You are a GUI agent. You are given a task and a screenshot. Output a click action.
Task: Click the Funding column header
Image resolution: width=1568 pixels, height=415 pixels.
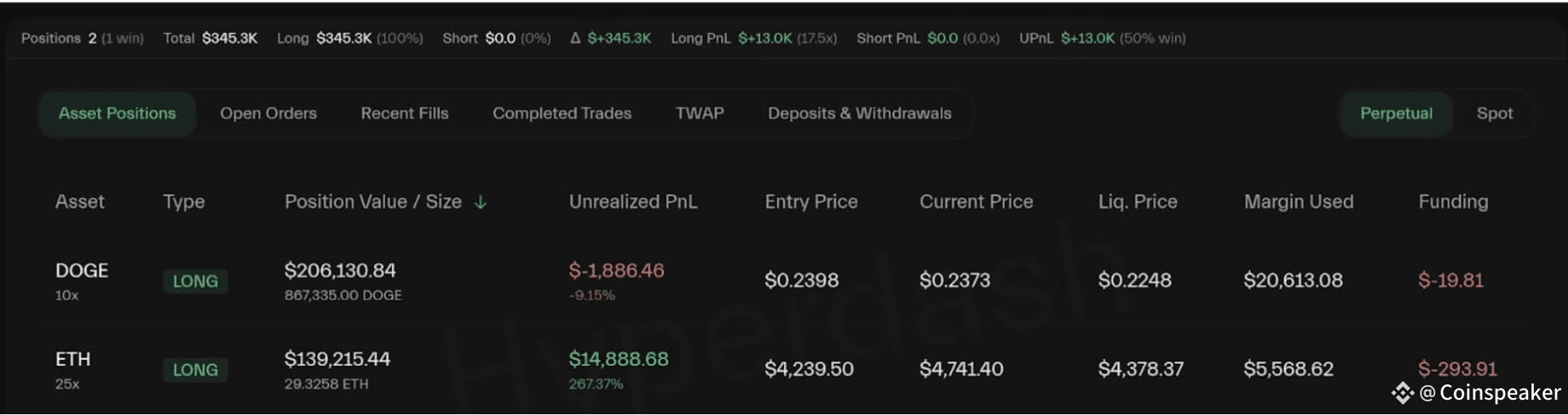click(x=1453, y=202)
